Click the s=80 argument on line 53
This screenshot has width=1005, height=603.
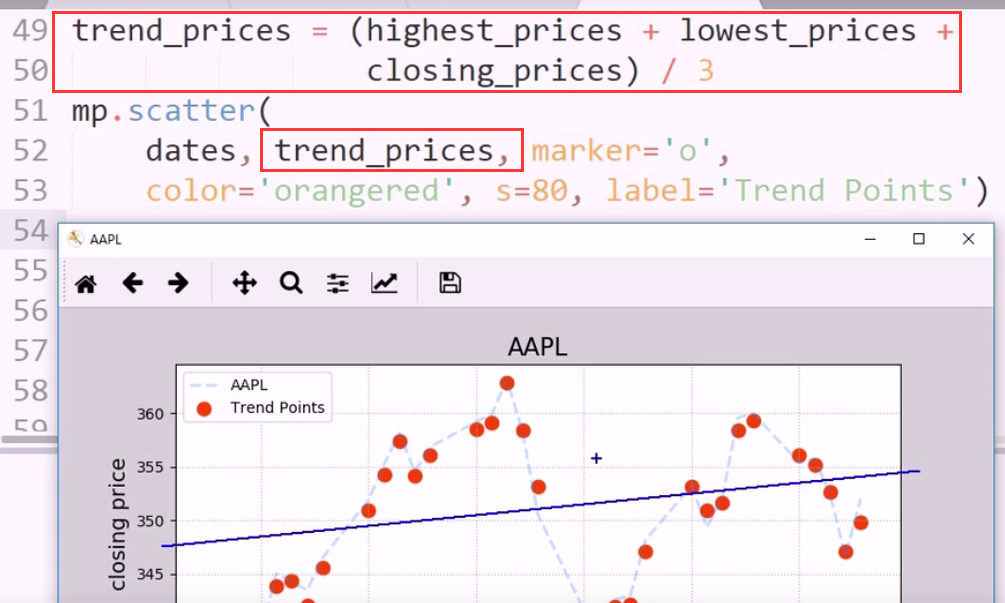[531, 191]
